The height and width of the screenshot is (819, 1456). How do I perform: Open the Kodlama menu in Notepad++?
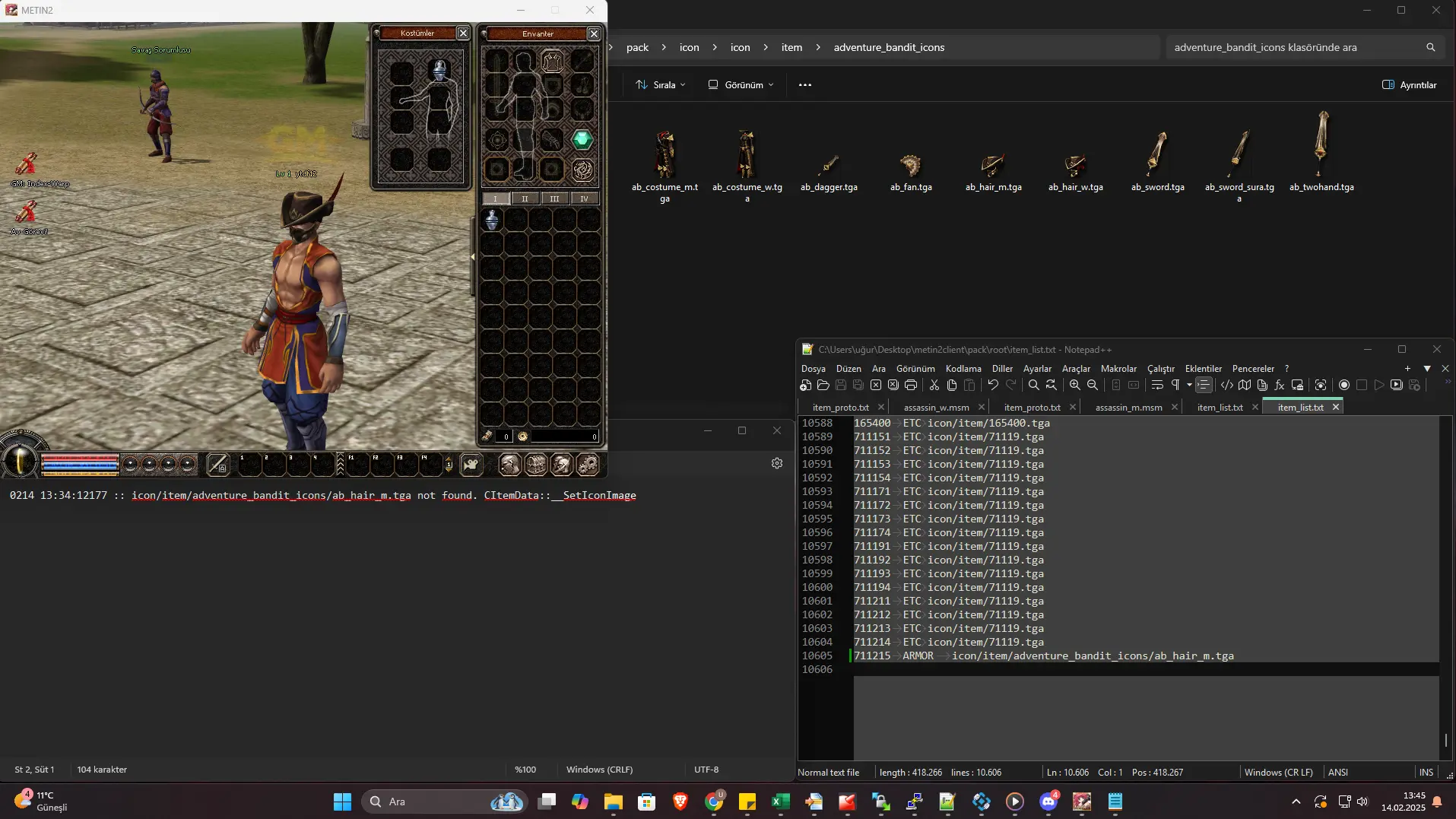pyautogui.click(x=963, y=369)
